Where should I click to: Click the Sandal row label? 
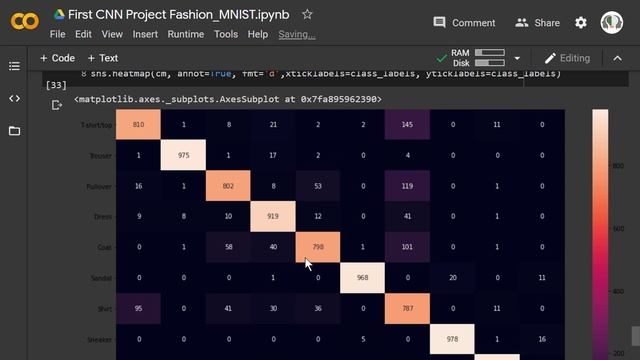pos(101,278)
